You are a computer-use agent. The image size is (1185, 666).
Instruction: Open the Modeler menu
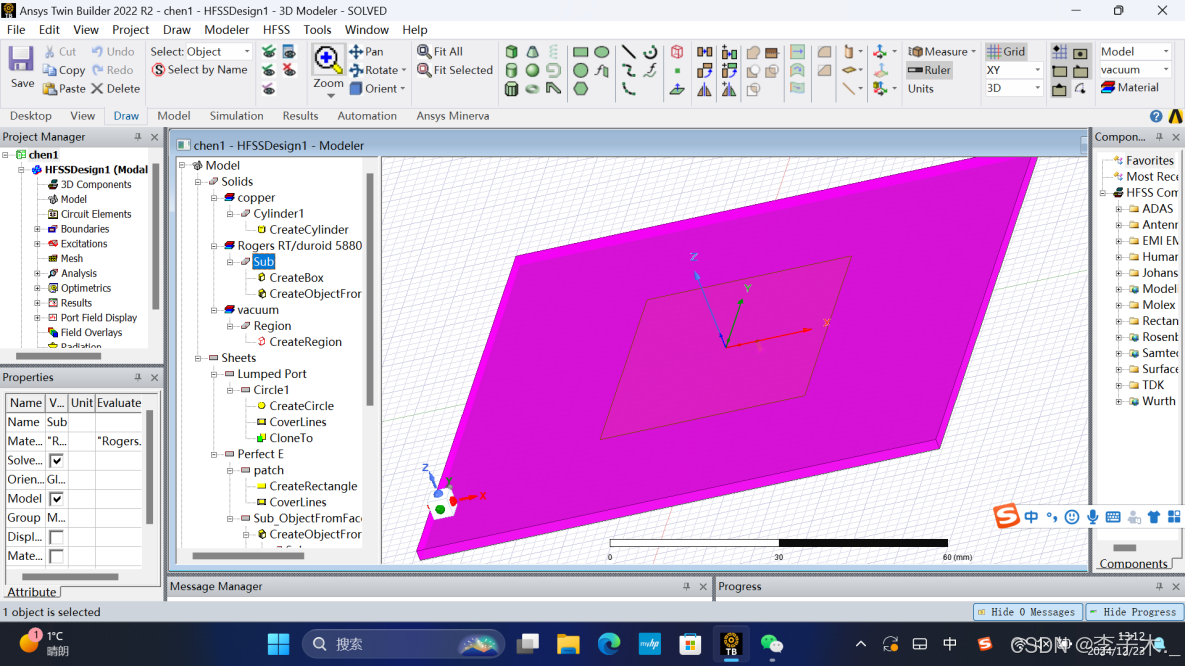click(x=226, y=29)
